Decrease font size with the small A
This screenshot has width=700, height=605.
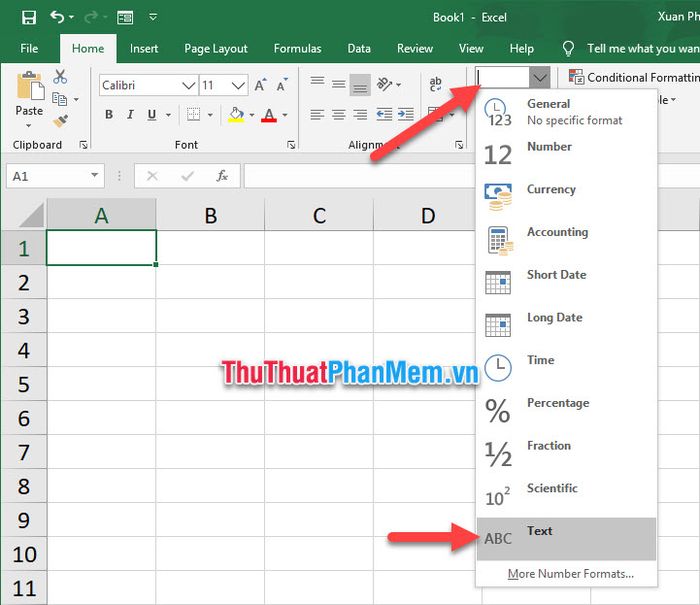(x=282, y=85)
